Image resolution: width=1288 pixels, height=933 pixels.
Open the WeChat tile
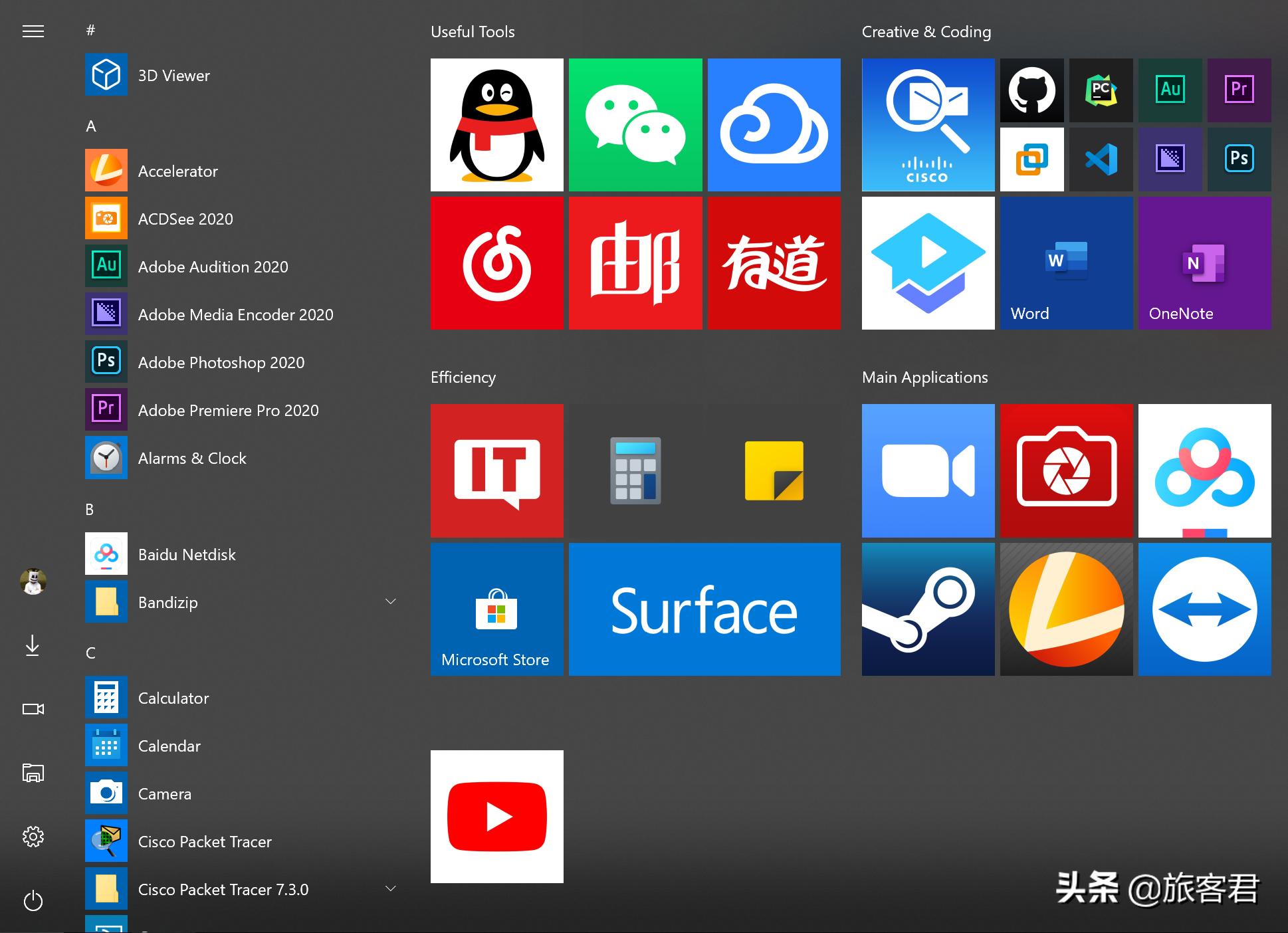click(635, 125)
